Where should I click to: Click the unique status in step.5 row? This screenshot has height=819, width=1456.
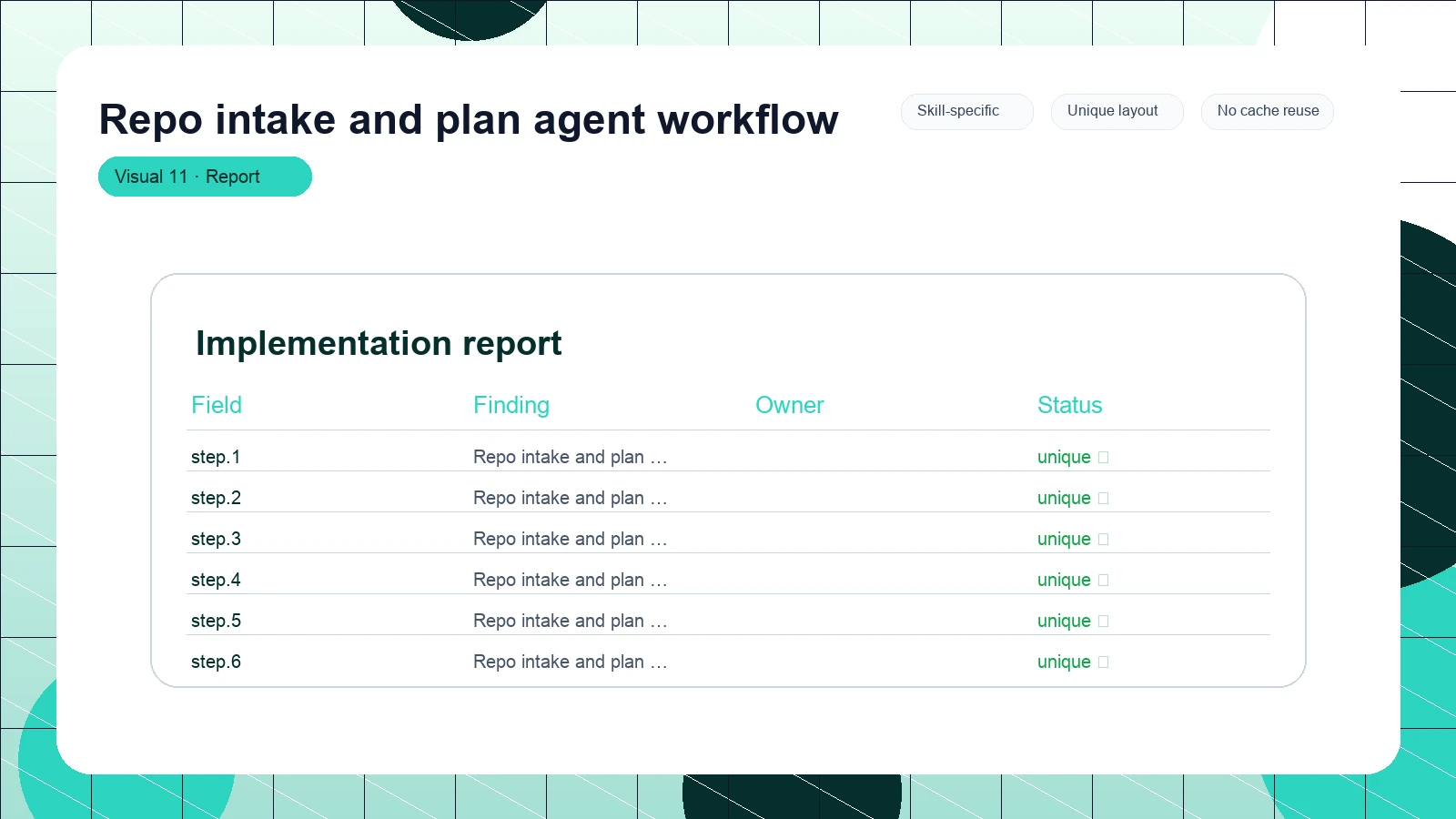pos(1073,621)
